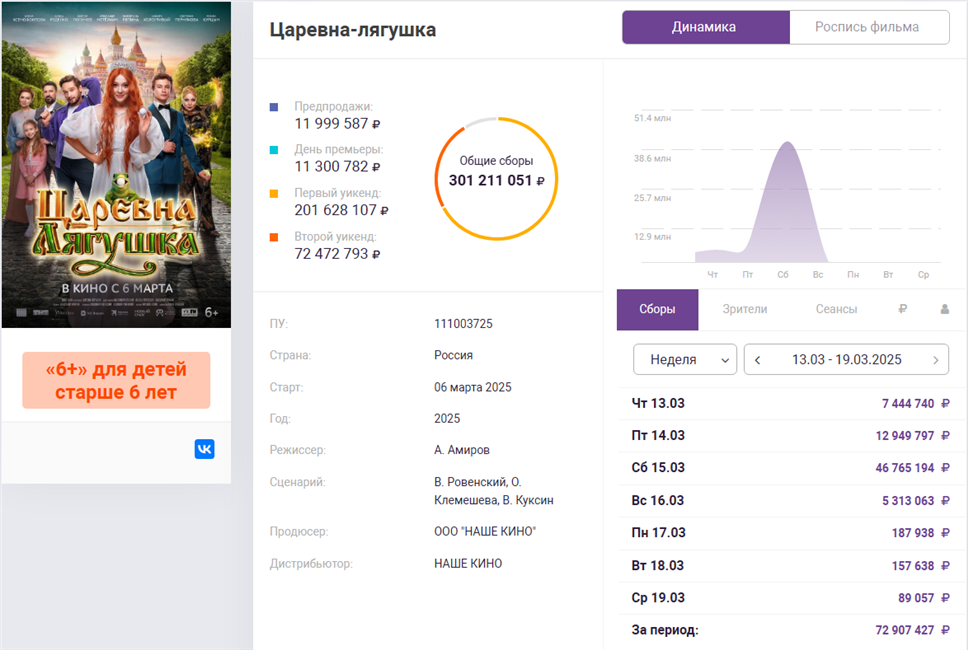968x650 pixels.
Task: Click the Ср 19.03 amount 89 057 ₽
Action: click(x=924, y=598)
